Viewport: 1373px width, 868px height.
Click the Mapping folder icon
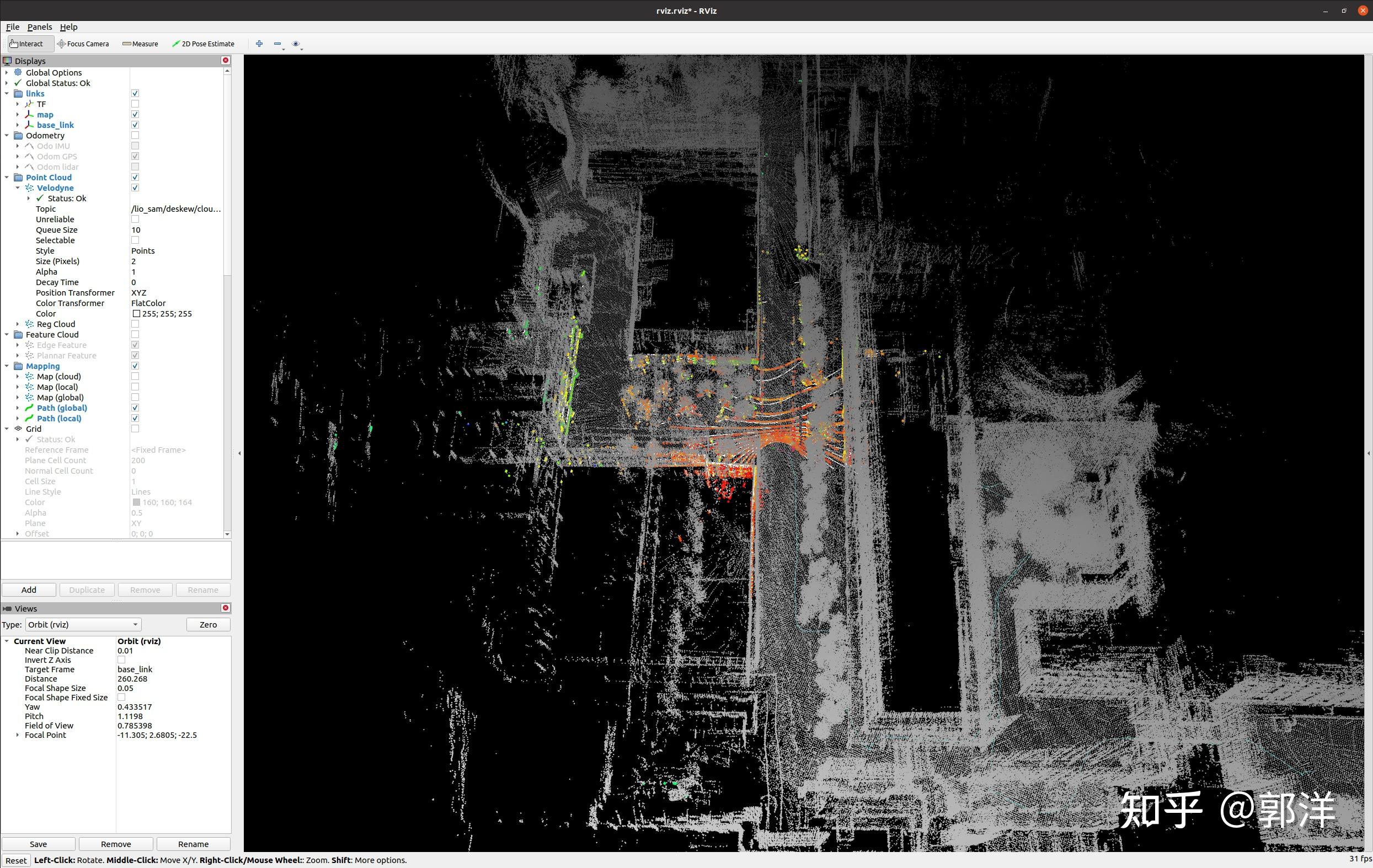[18, 366]
